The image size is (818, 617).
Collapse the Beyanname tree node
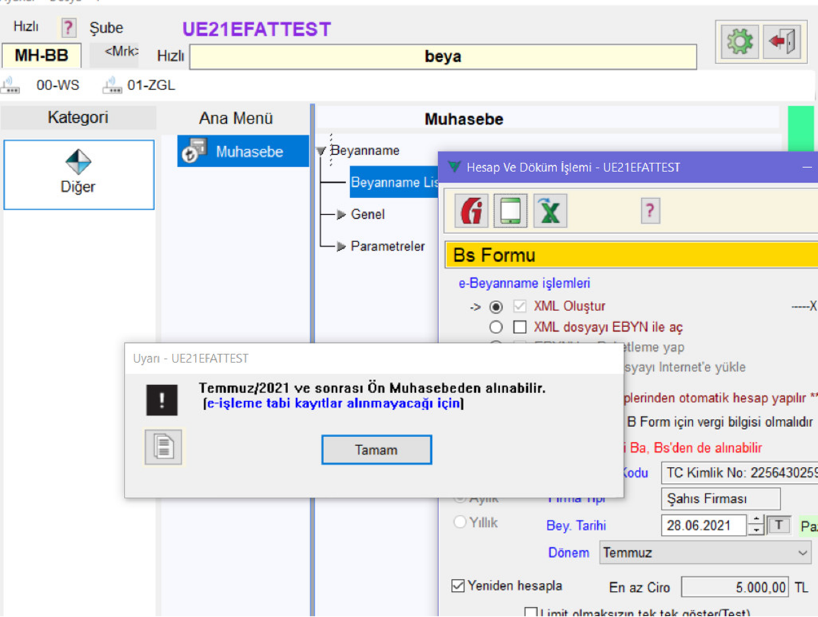click(322, 151)
